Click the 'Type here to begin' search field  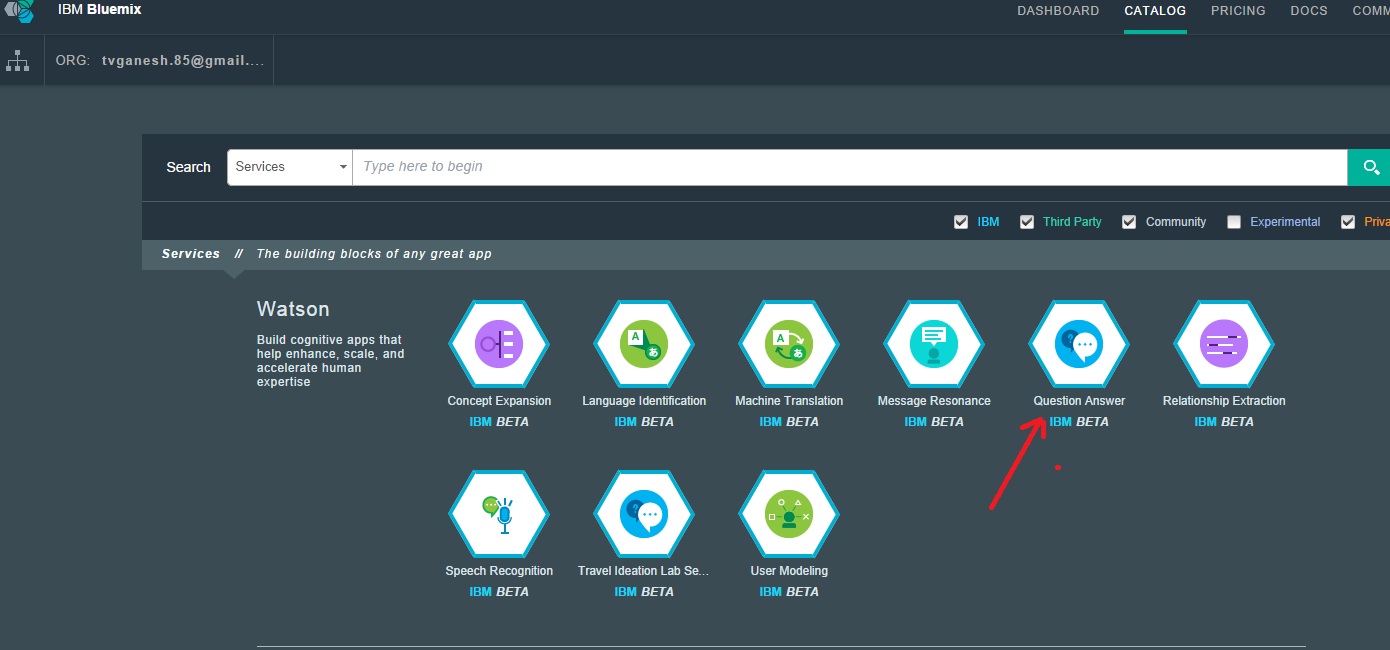[848, 167]
